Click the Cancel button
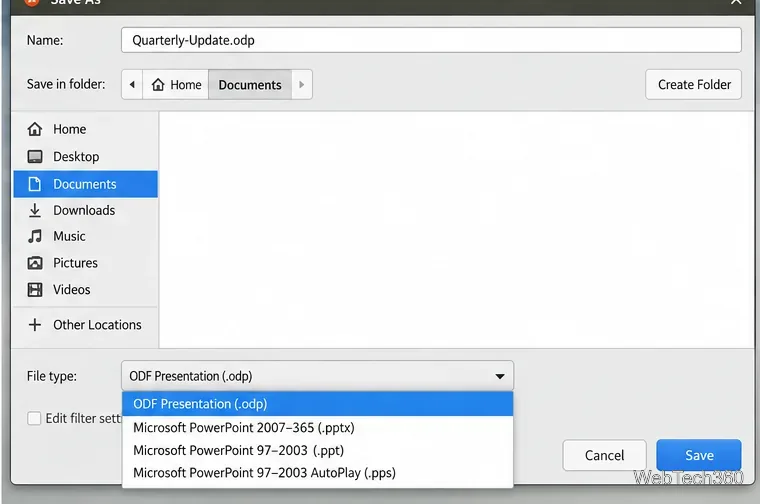 (x=604, y=455)
